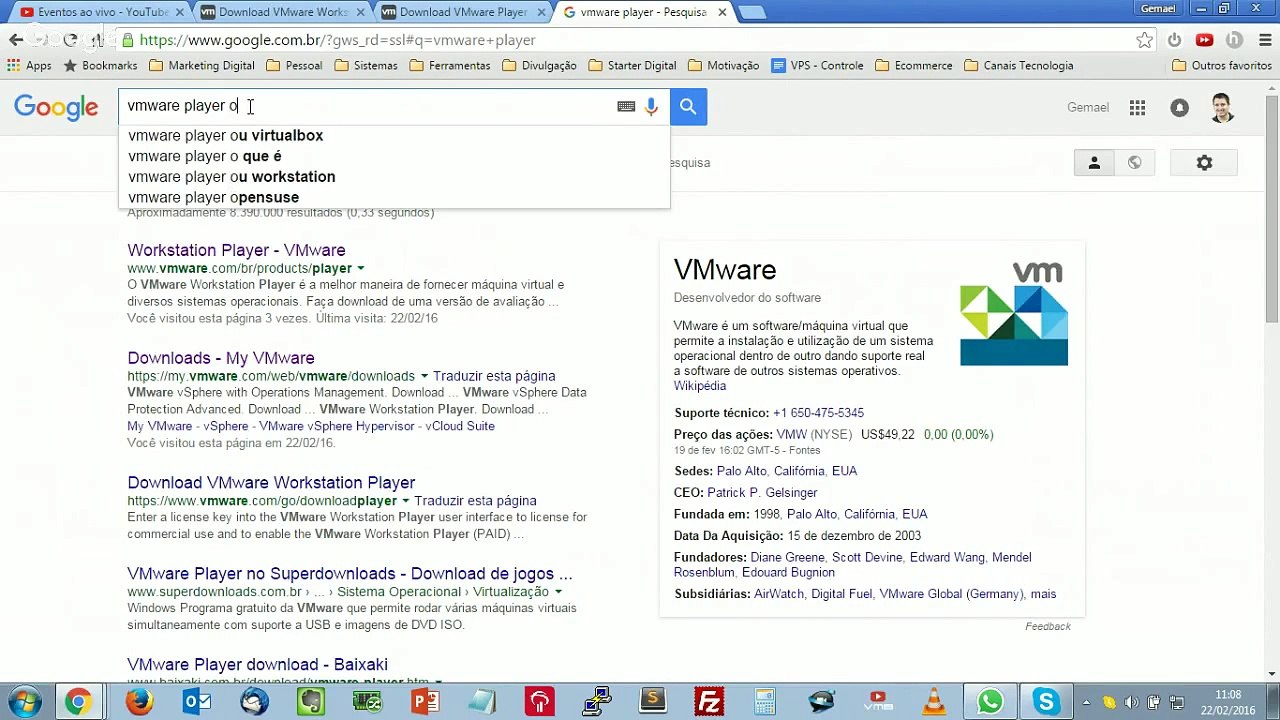This screenshot has width=1280, height=720.
Task: Open calculator from taskbar
Action: (x=765, y=702)
